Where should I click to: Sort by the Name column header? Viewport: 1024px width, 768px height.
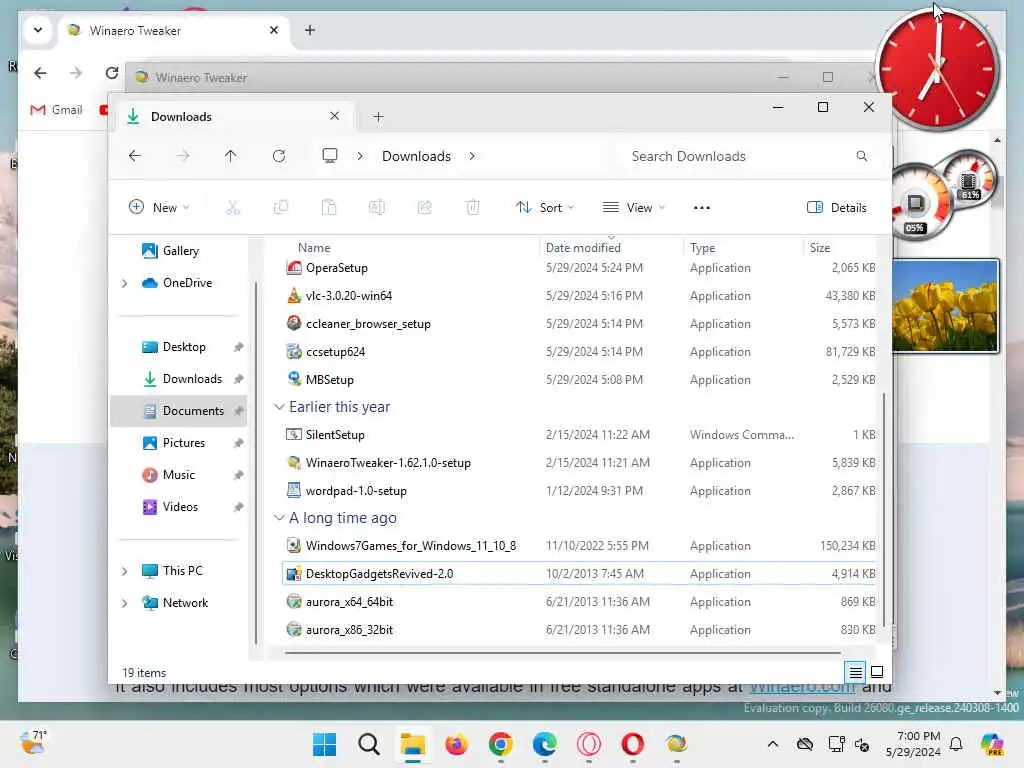pyautogui.click(x=314, y=248)
